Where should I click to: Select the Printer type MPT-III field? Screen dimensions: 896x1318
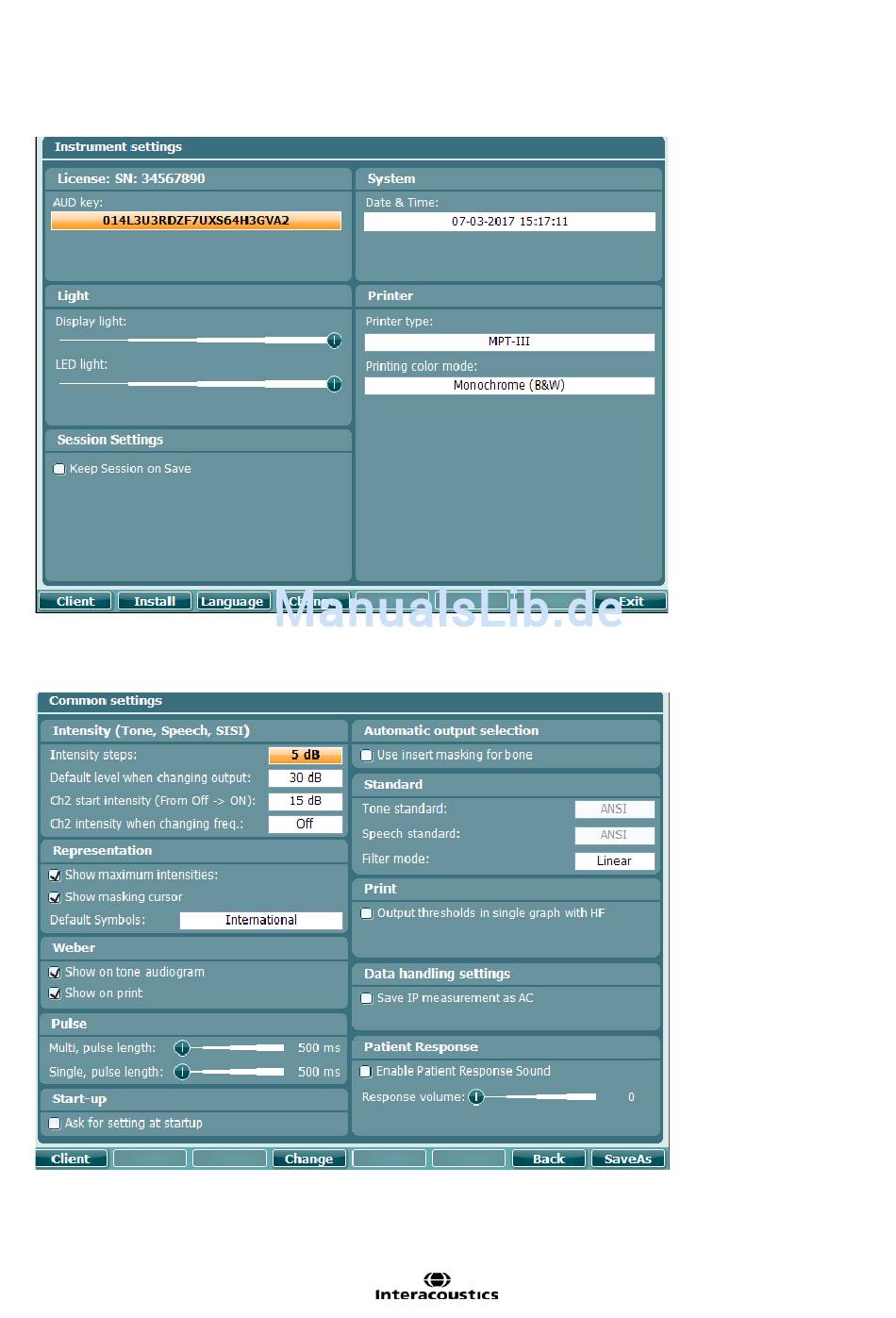[x=509, y=342]
